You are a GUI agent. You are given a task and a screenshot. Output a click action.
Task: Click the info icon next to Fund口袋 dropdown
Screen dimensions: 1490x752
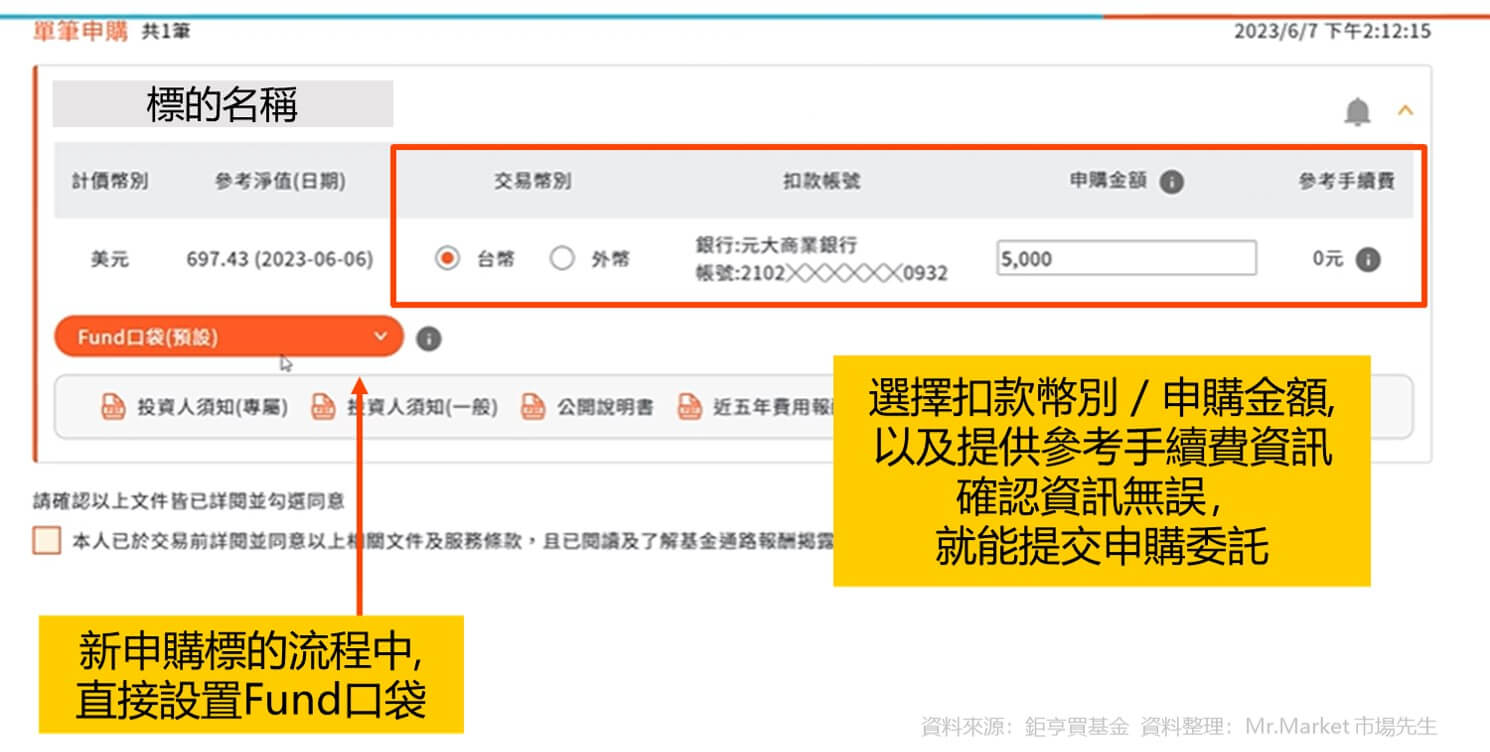pos(428,338)
